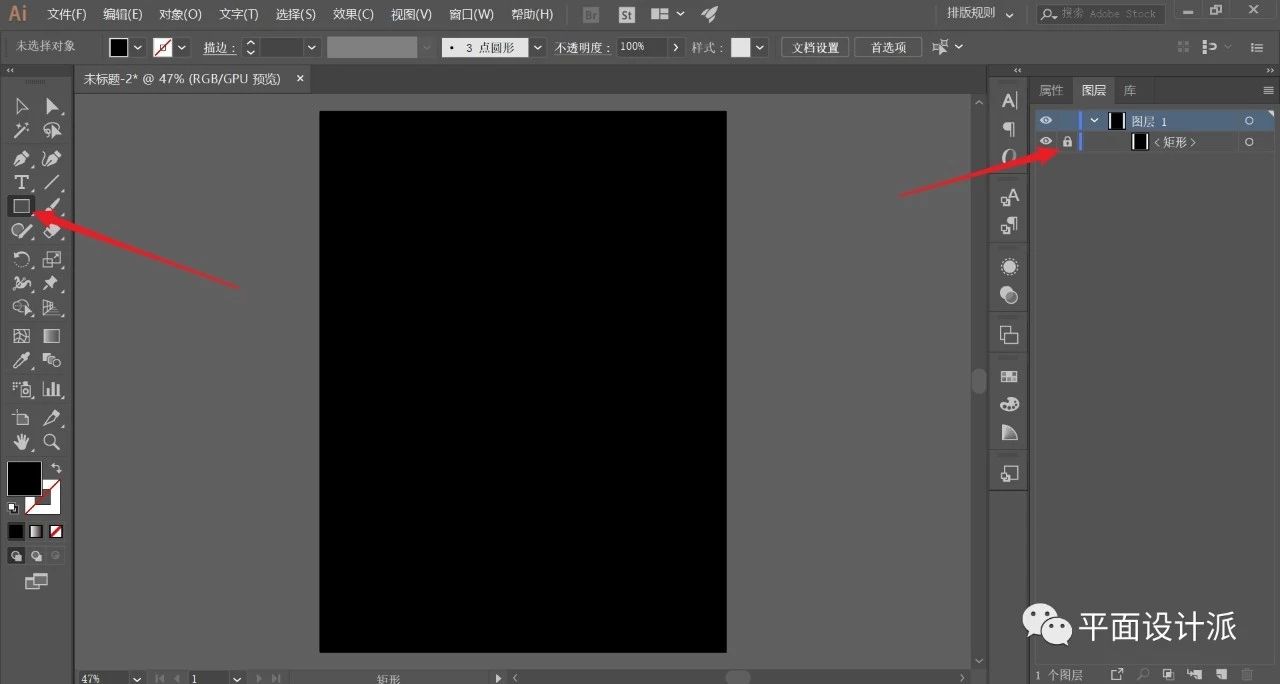The height and width of the screenshot is (684, 1280).
Task: Set fill mode to None button
Action: [56, 531]
